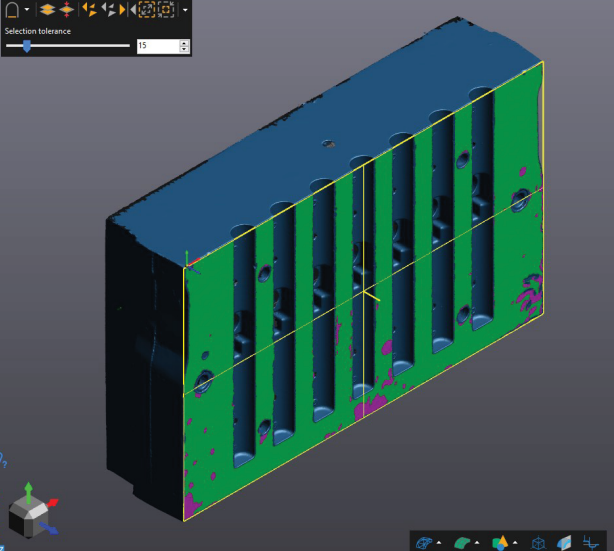Image resolution: width=614 pixels, height=551 pixels.
Task: Click the orange scattered triangles selection icon
Action: [90, 9]
